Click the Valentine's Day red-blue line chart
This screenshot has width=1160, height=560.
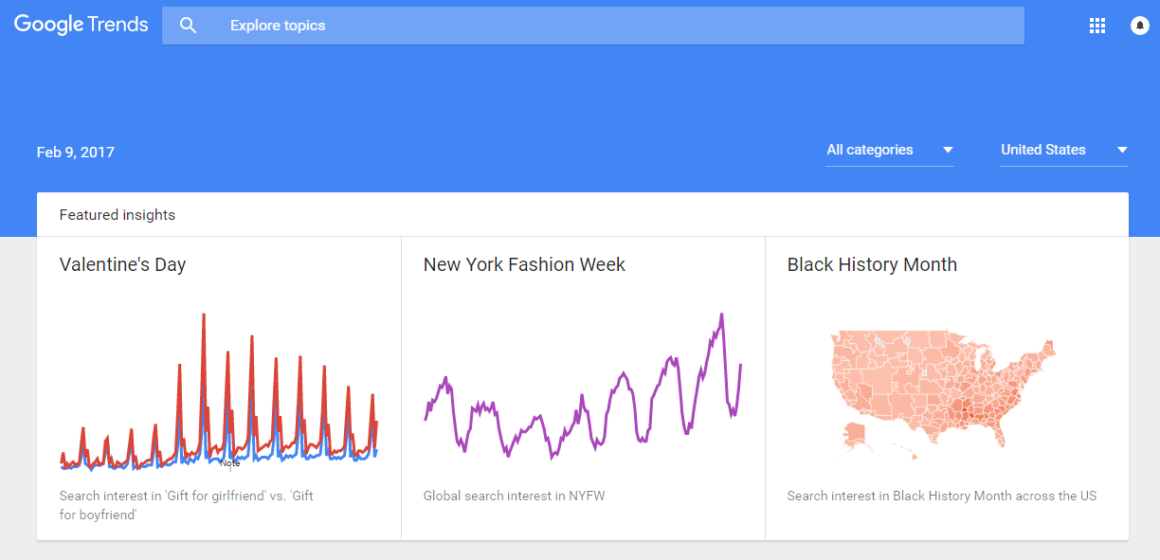219,392
